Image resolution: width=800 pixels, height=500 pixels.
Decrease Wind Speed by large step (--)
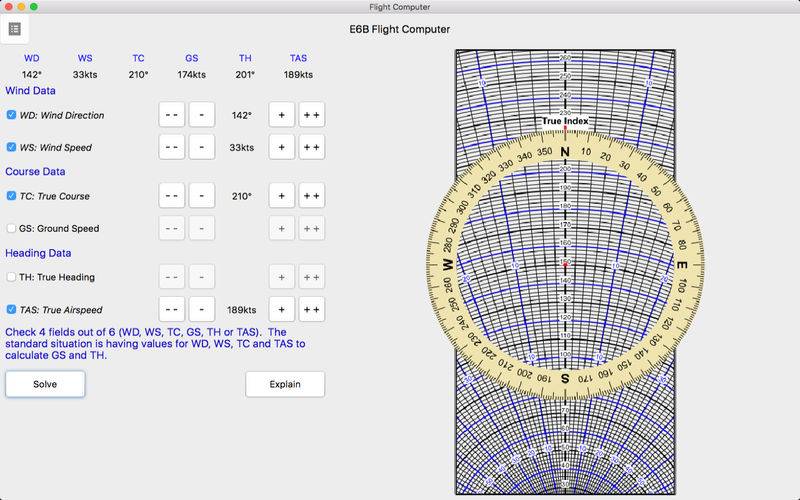171,147
